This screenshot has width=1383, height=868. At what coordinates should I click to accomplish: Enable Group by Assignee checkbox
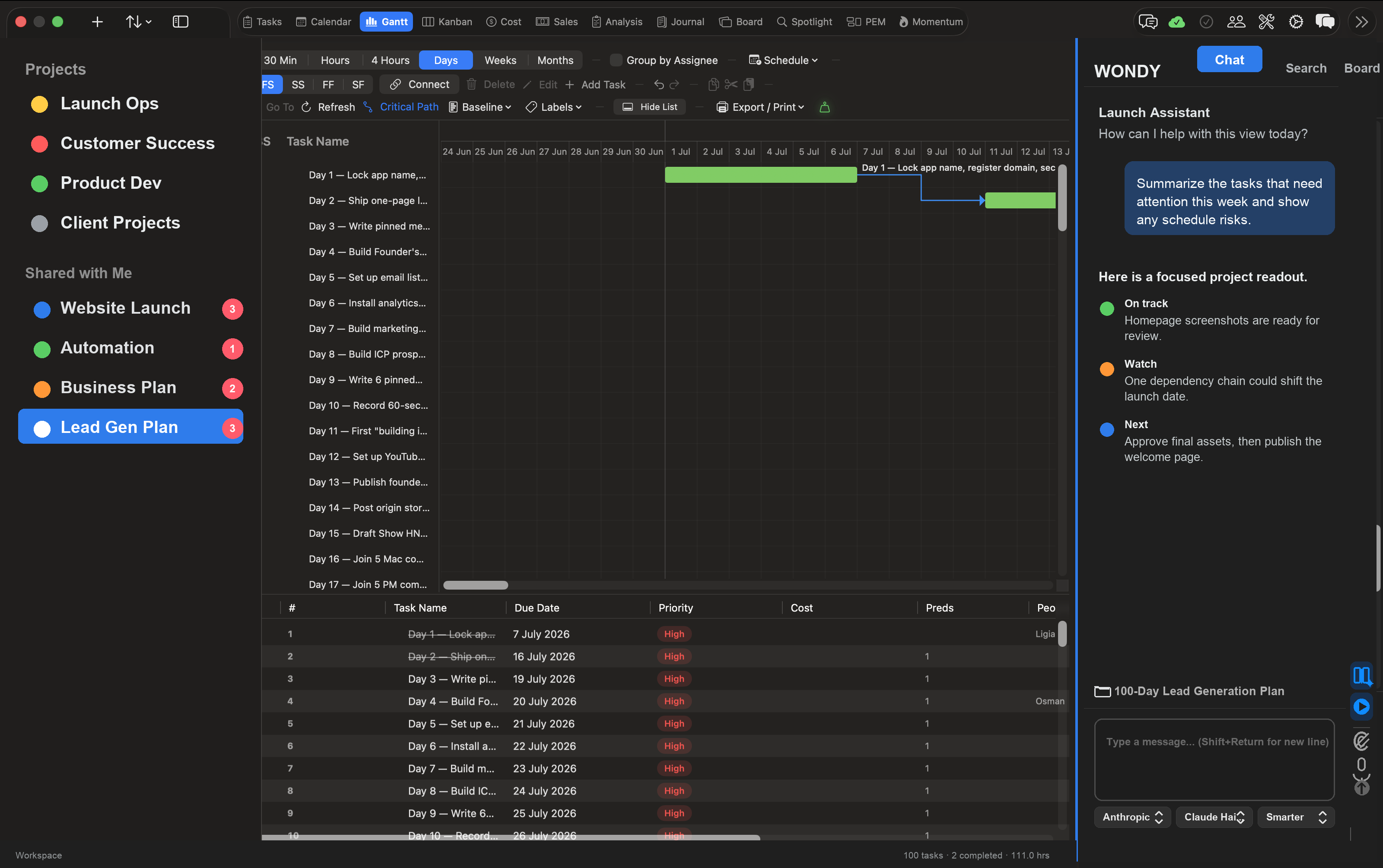pyautogui.click(x=616, y=60)
